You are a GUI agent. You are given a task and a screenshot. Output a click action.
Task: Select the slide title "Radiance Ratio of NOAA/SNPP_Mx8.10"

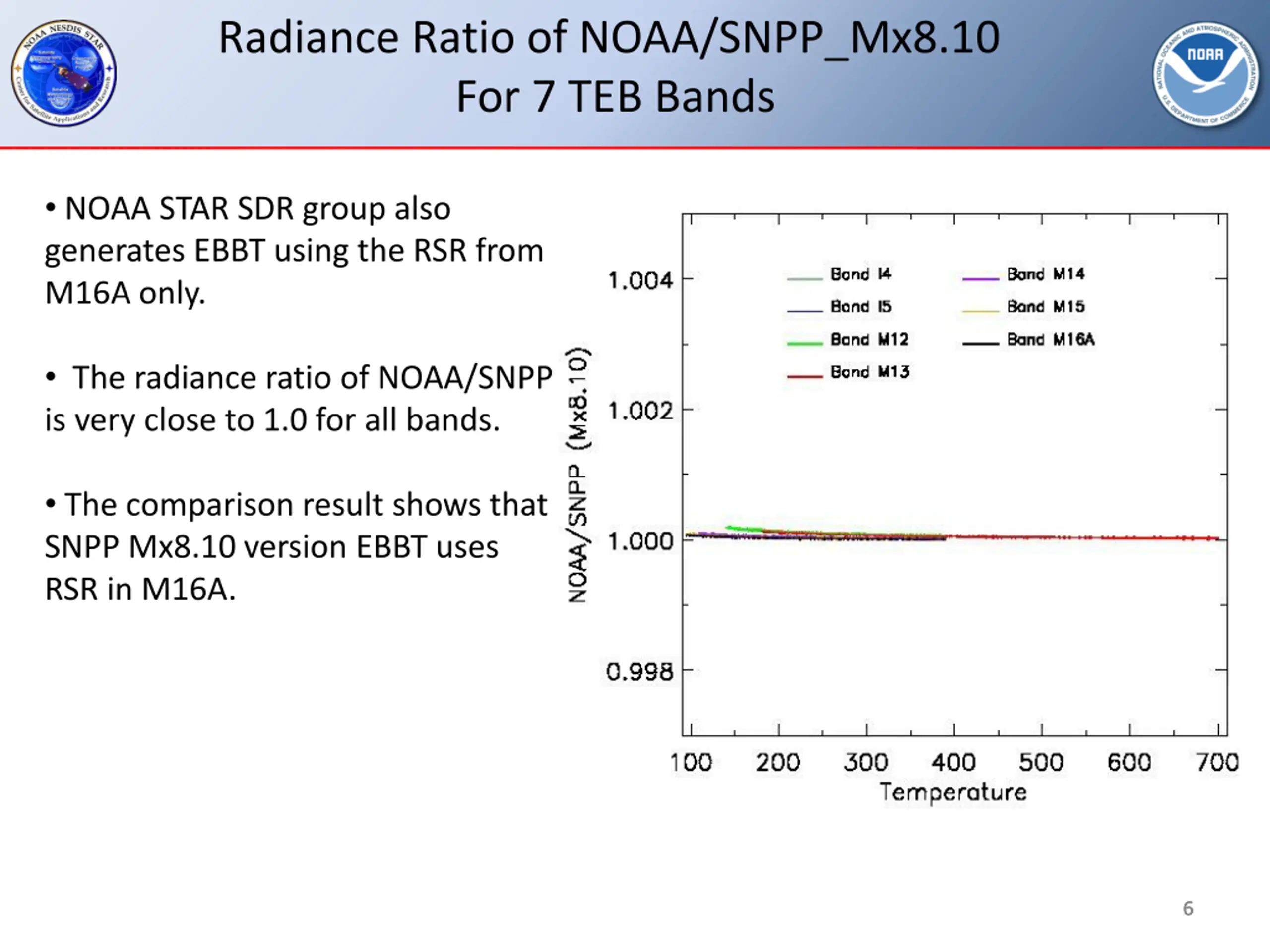coord(609,38)
